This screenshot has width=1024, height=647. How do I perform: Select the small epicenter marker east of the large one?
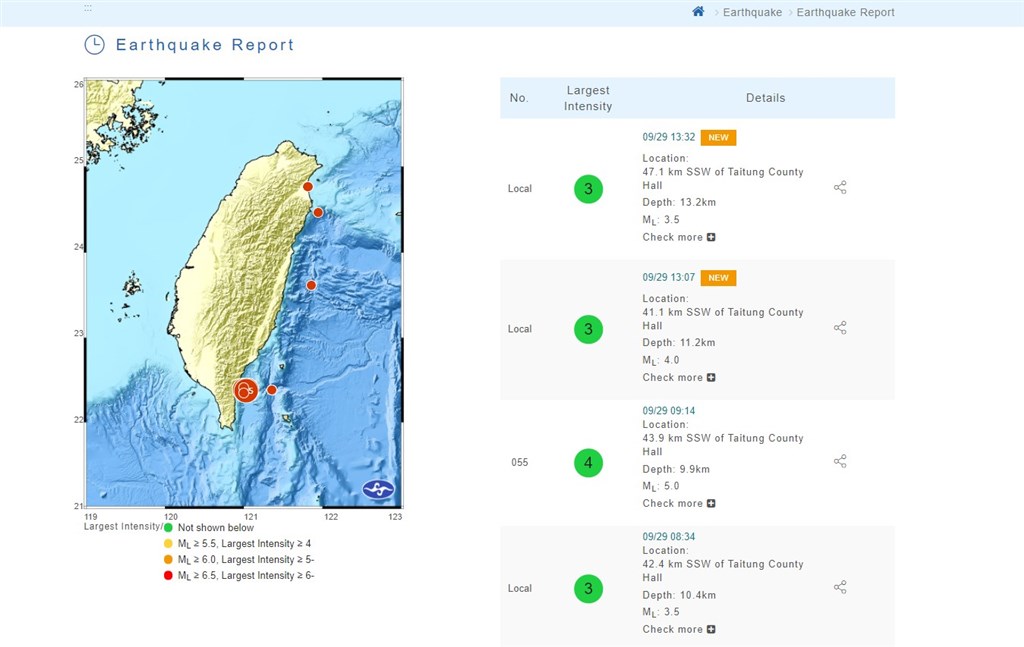coord(272,390)
